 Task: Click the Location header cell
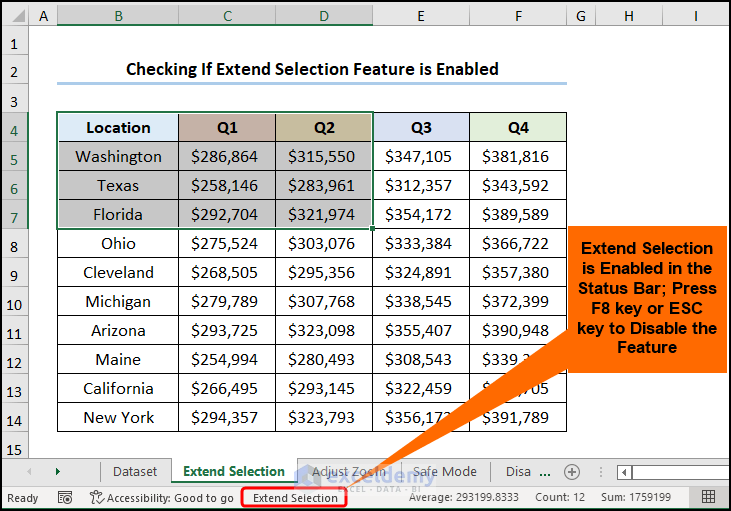click(118, 127)
